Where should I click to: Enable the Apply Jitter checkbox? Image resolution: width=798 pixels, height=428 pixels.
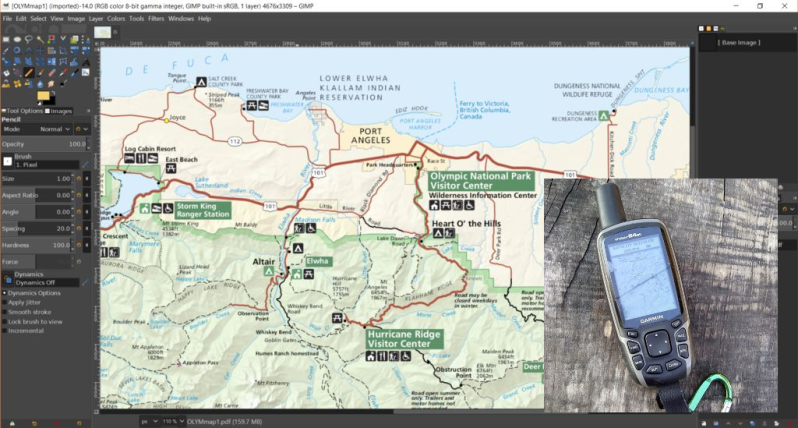(5, 302)
